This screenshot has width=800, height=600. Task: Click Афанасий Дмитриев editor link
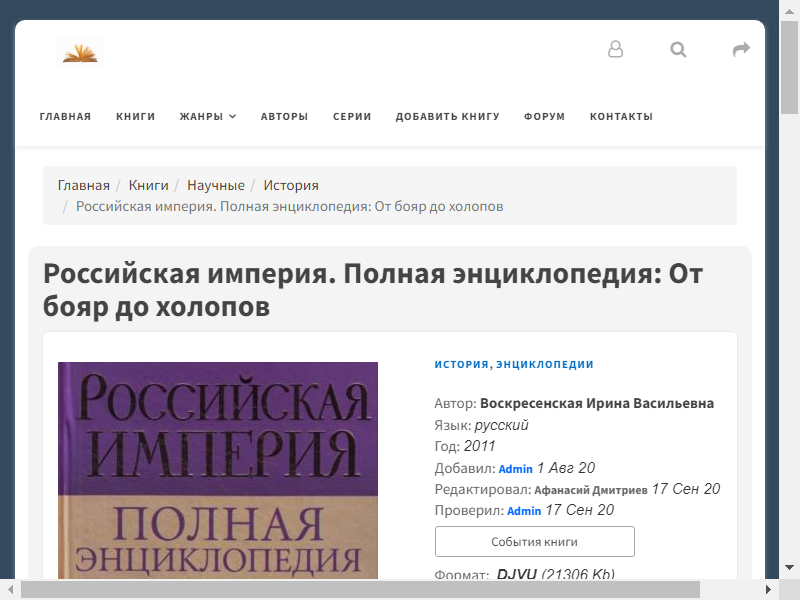coord(591,490)
